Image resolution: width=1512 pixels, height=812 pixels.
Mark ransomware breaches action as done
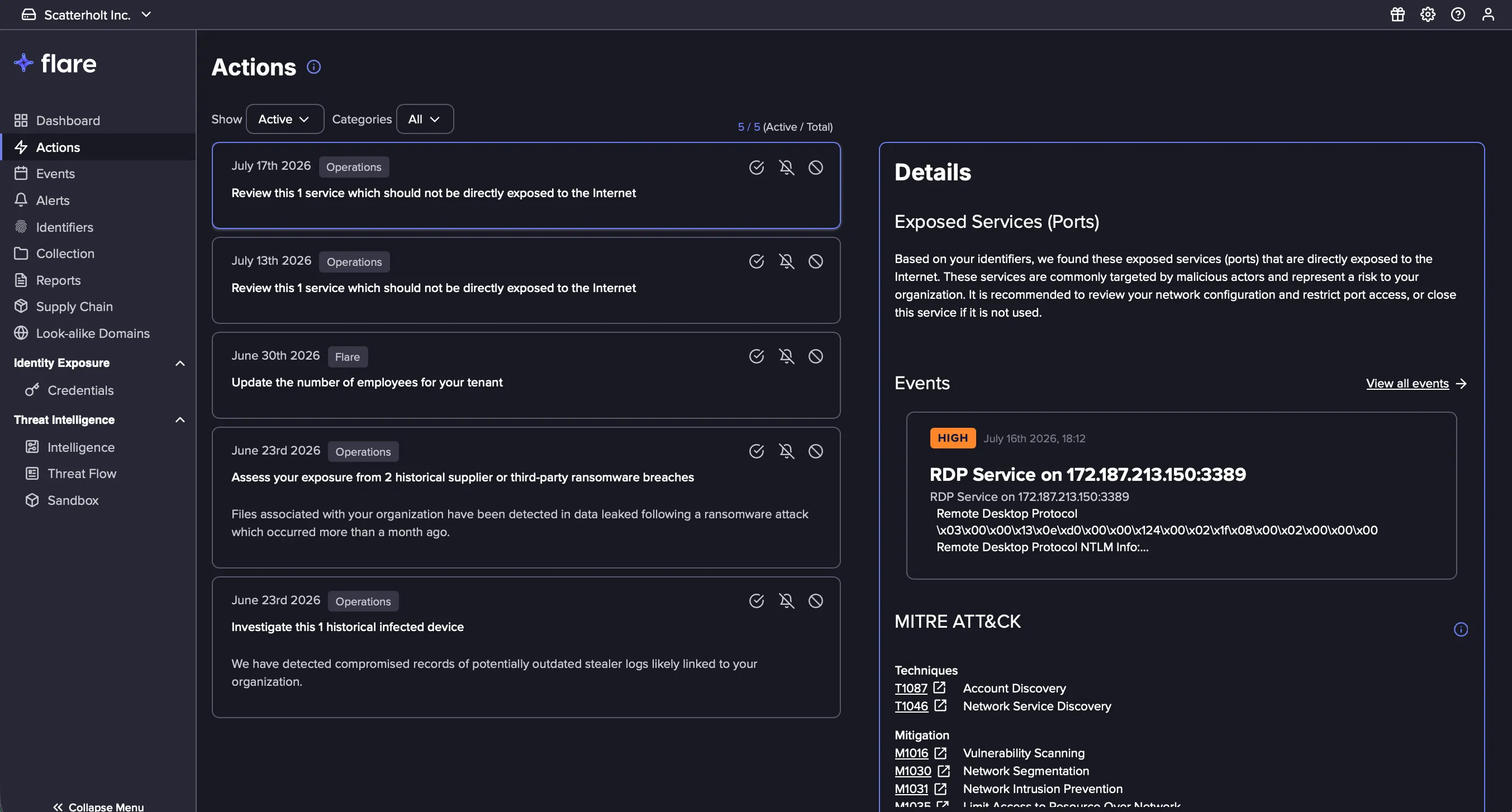click(x=757, y=451)
